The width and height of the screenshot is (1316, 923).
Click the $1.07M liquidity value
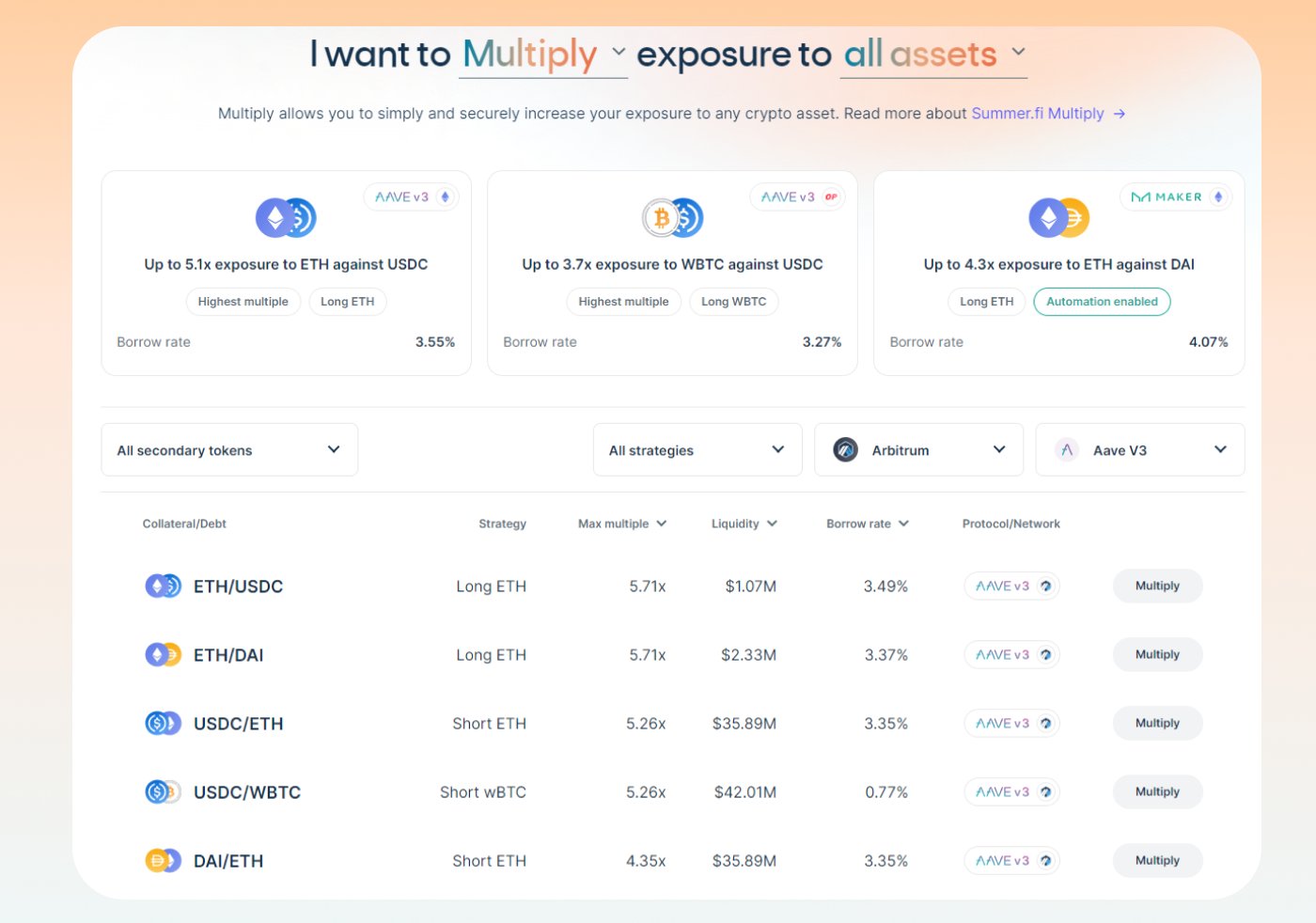point(751,587)
